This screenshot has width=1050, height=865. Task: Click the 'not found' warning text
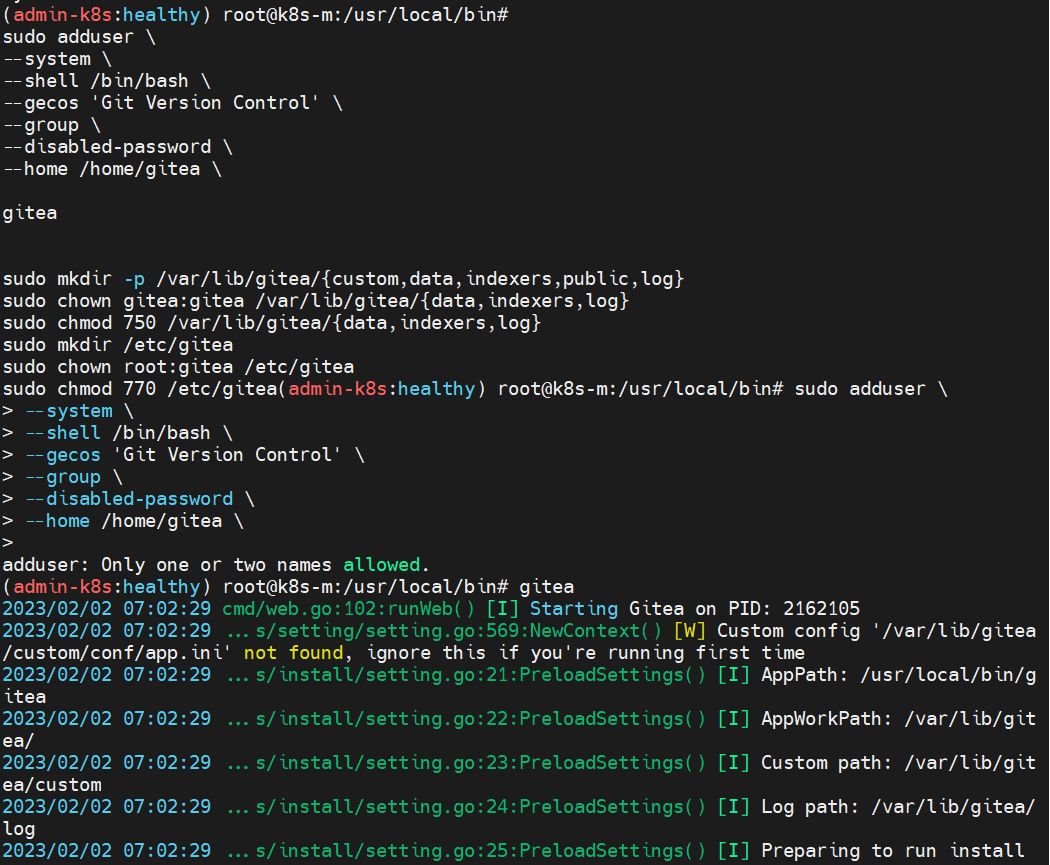pos(293,653)
